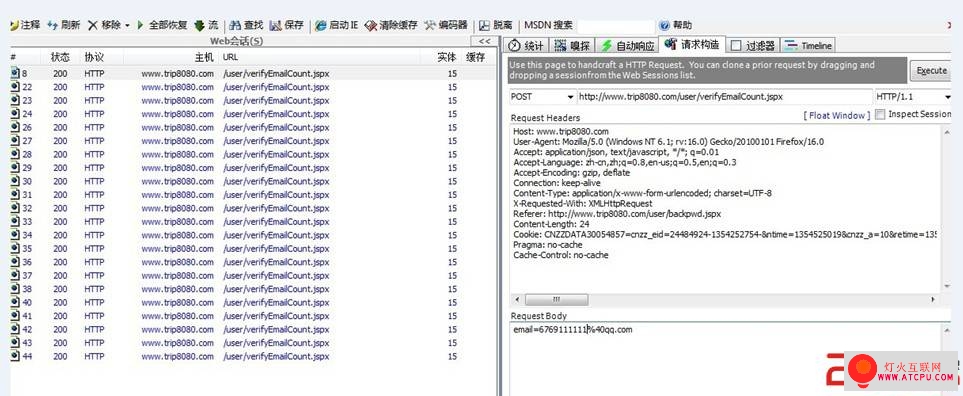
Task: Click the MSDN search input field
Action: pos(616,26)
